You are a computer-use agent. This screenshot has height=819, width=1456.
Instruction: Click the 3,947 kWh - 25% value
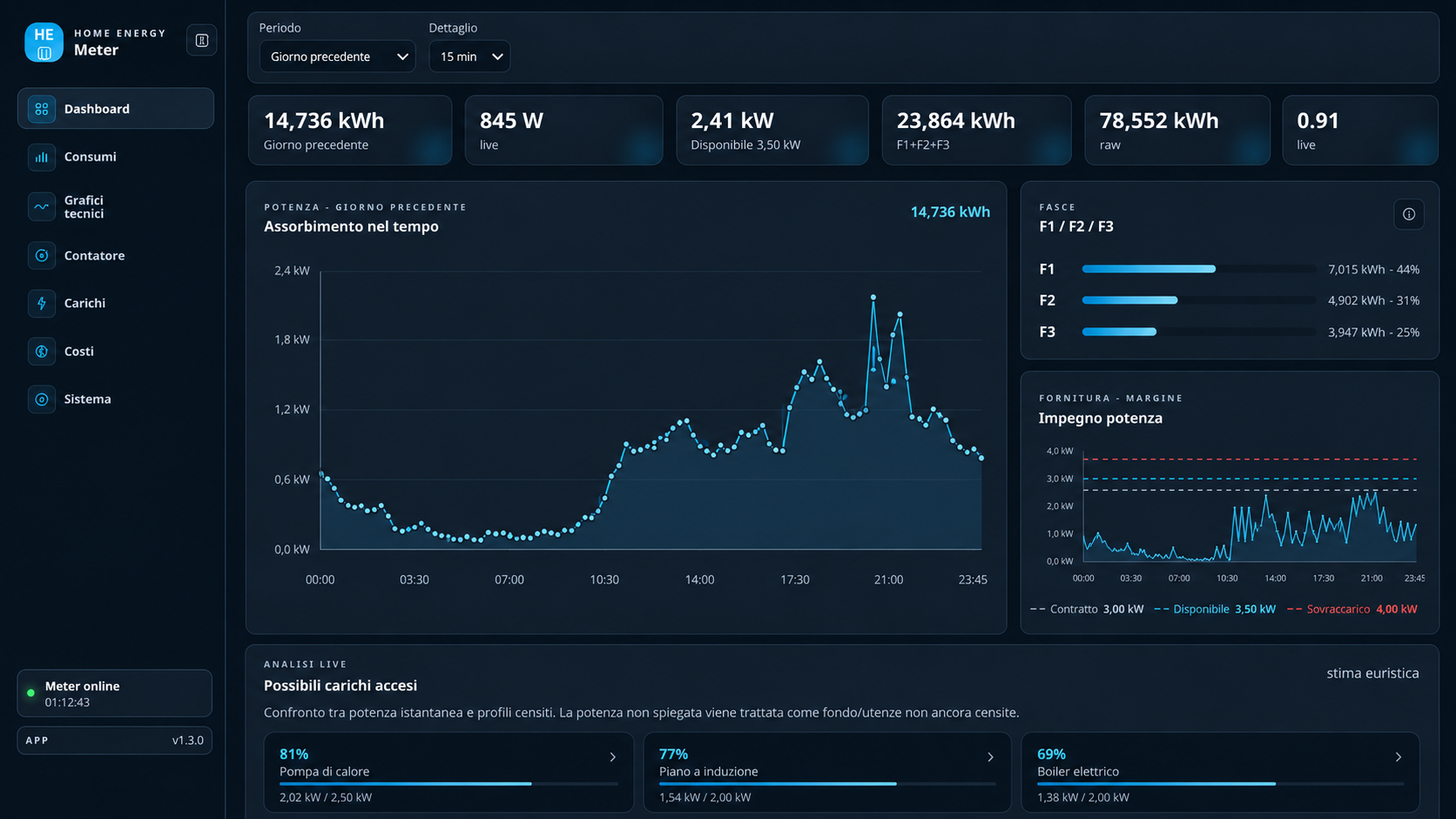[x=1374, y=332]
